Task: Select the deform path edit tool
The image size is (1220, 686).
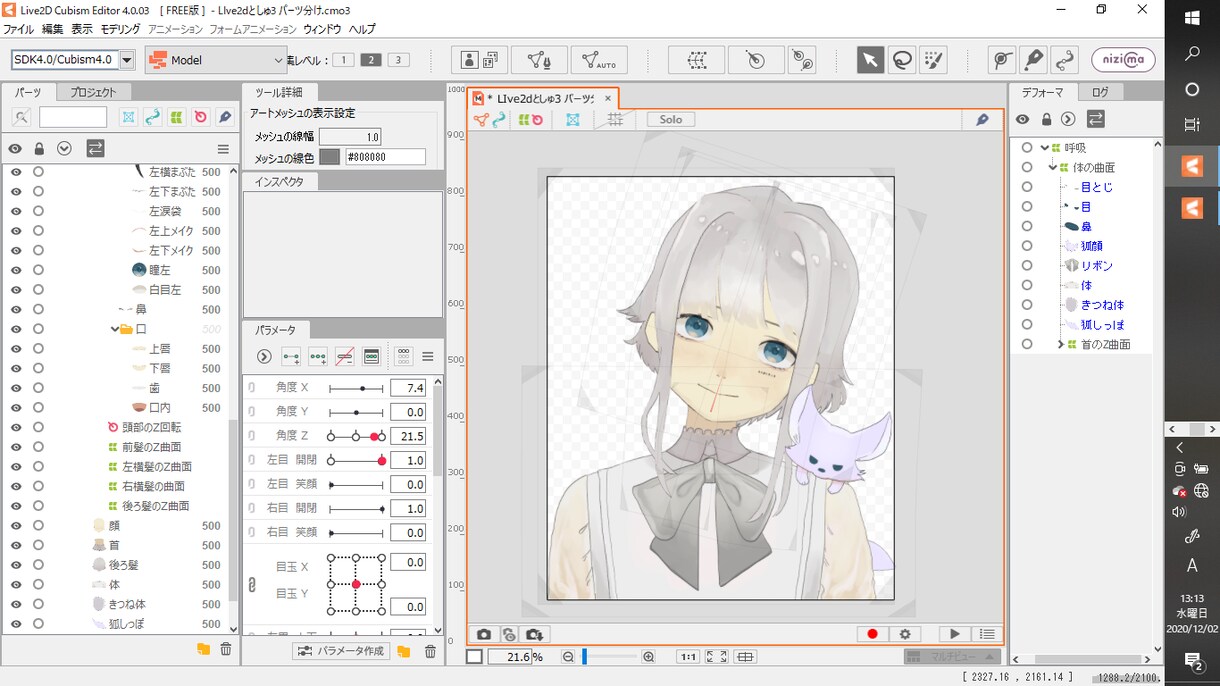Action: click(x=1065, y=60)
